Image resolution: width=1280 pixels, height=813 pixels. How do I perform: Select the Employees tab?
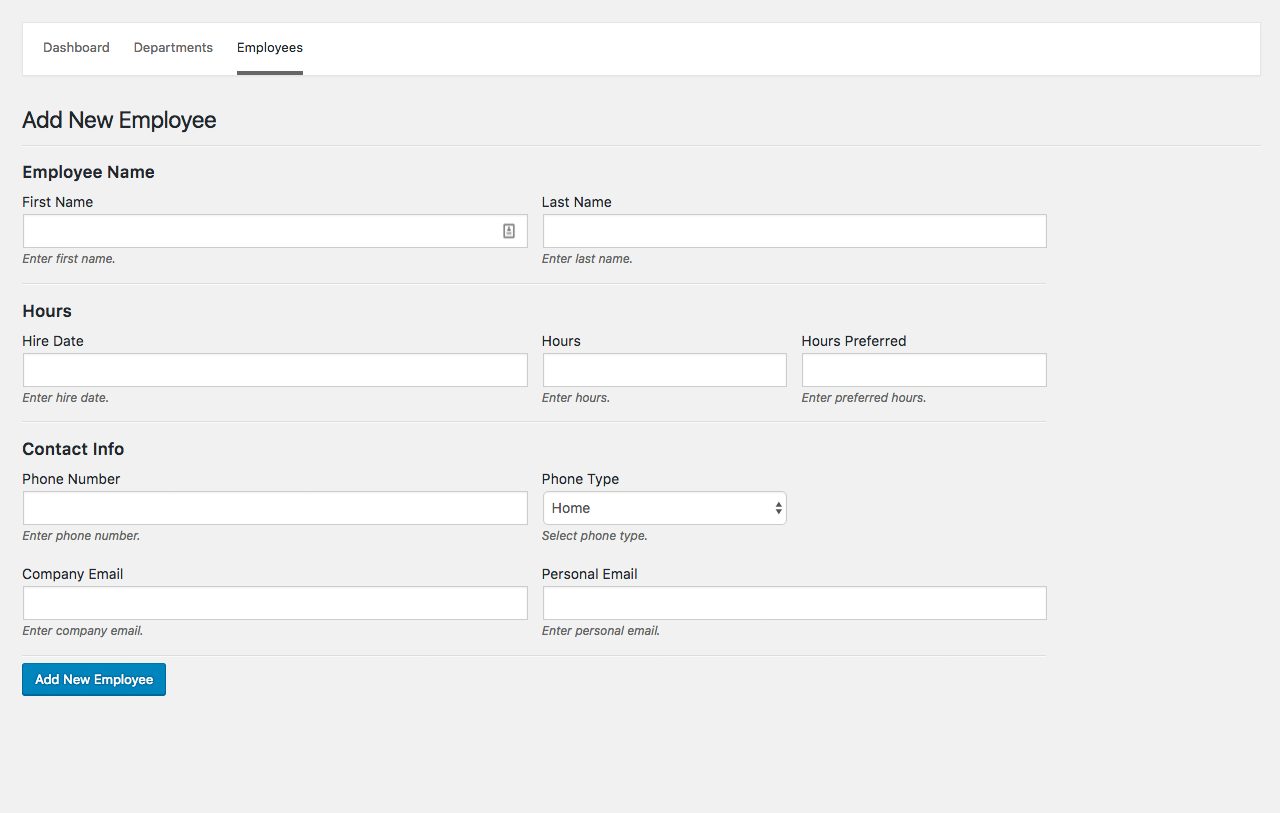point(270,48)
